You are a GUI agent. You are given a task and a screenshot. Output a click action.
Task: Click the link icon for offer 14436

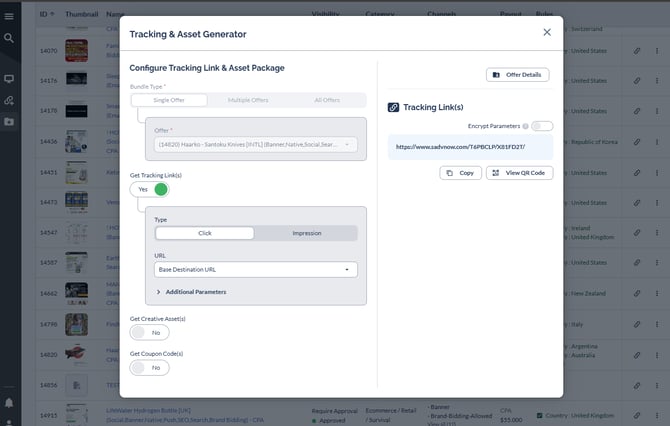pos(637,141)
